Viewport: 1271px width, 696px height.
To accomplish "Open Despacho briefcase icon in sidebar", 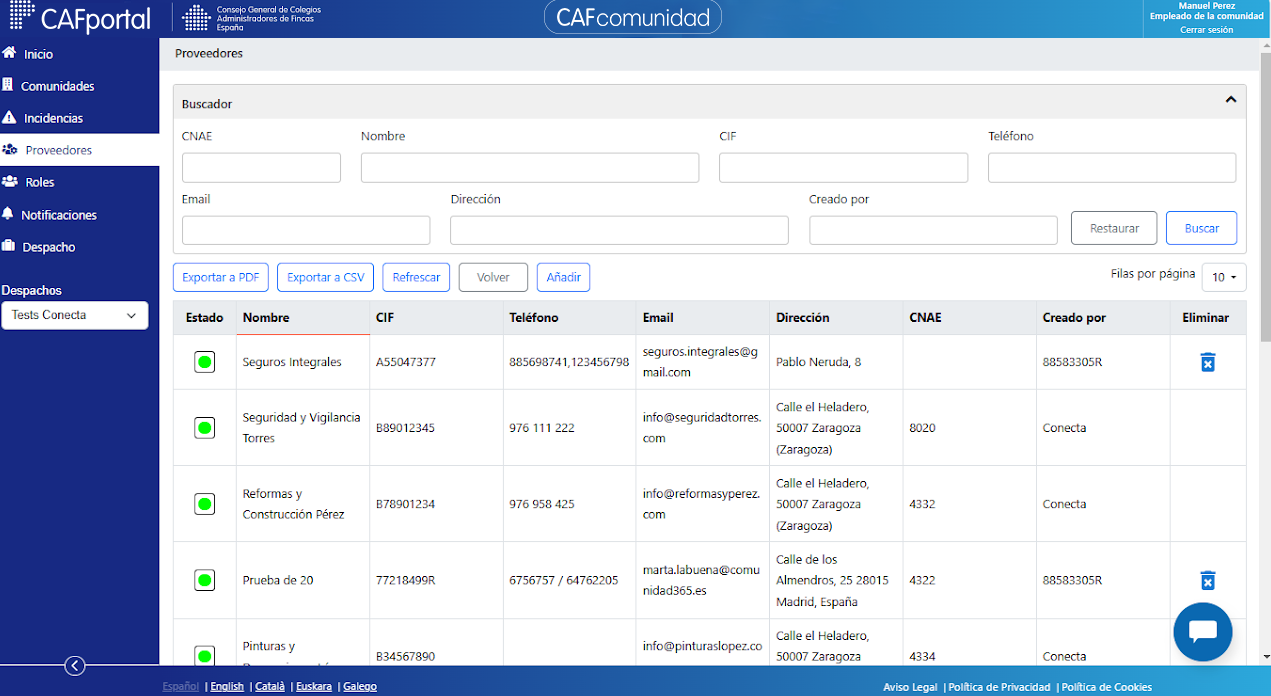I will (x=9, y=246).
